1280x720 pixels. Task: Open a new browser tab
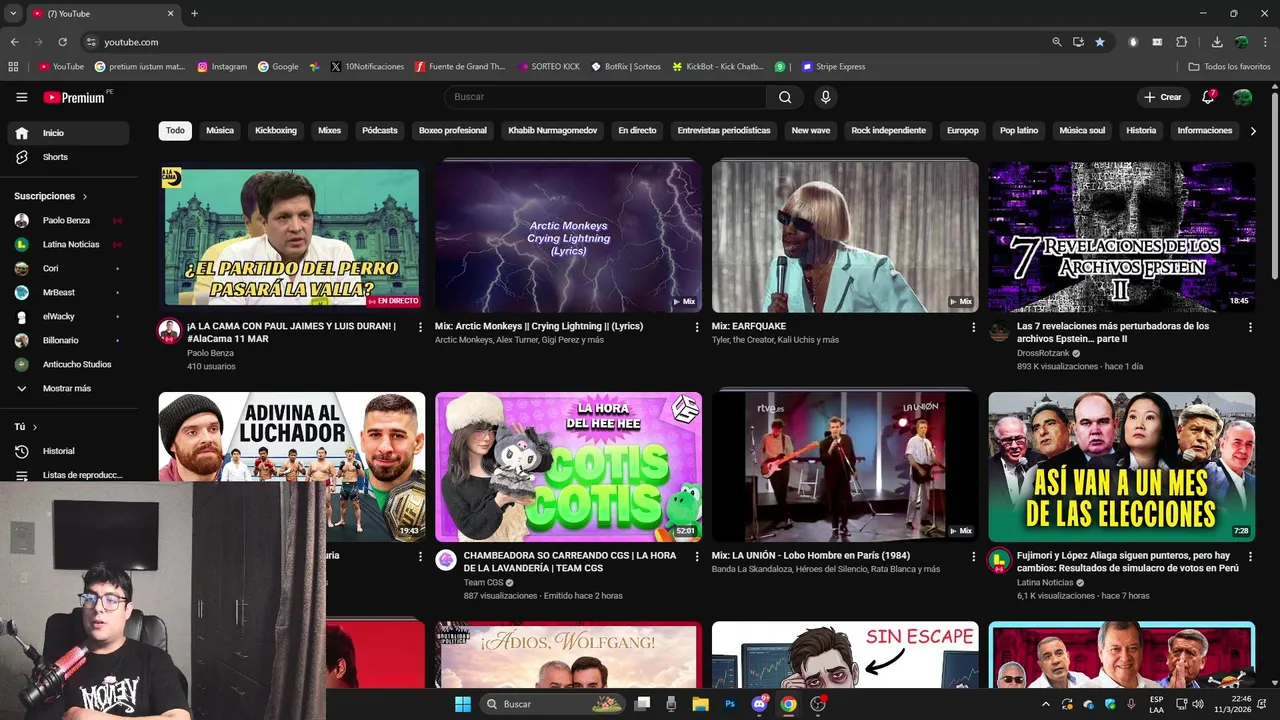tap(194, 14)
